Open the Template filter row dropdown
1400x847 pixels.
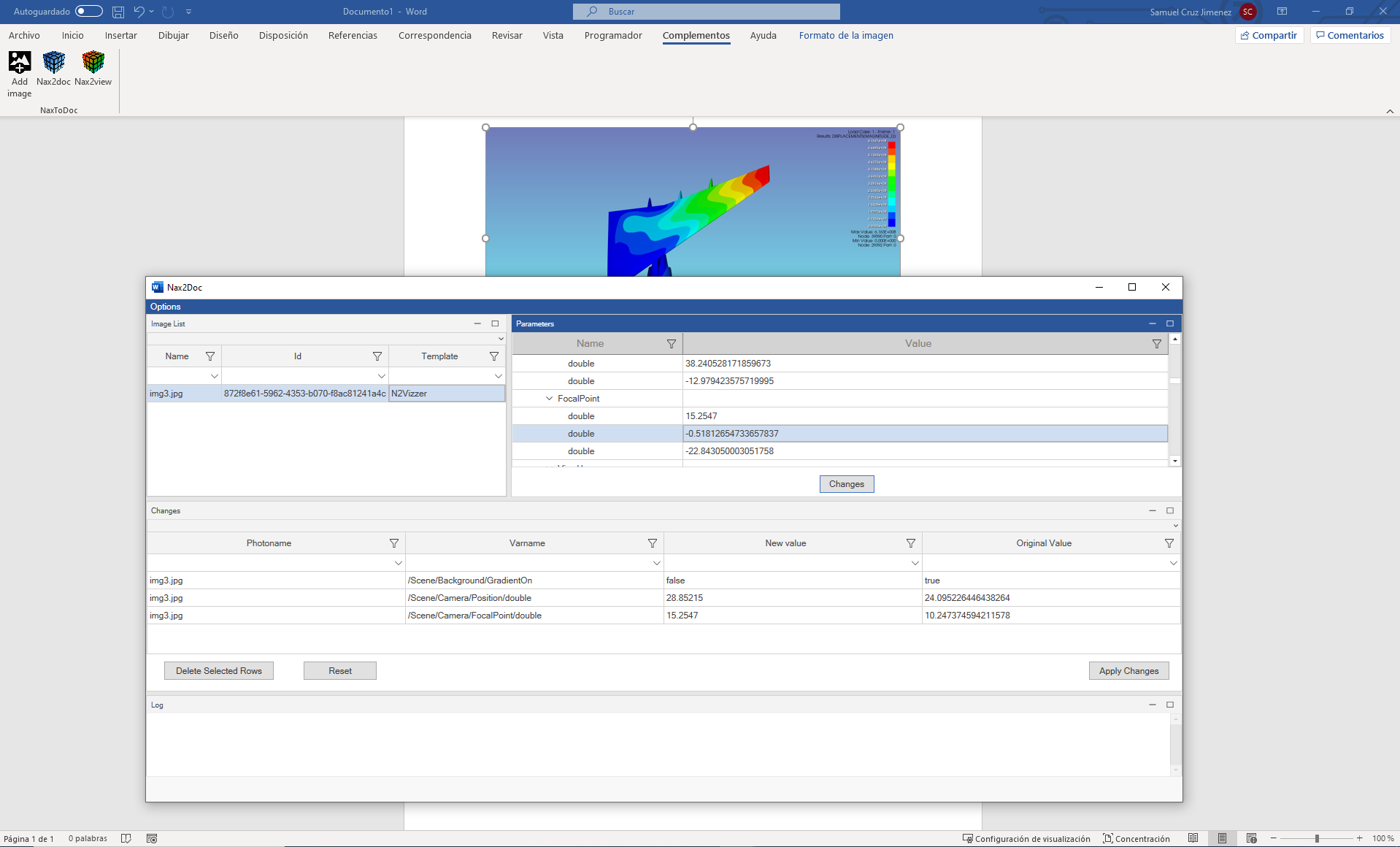tap(499, 376)
